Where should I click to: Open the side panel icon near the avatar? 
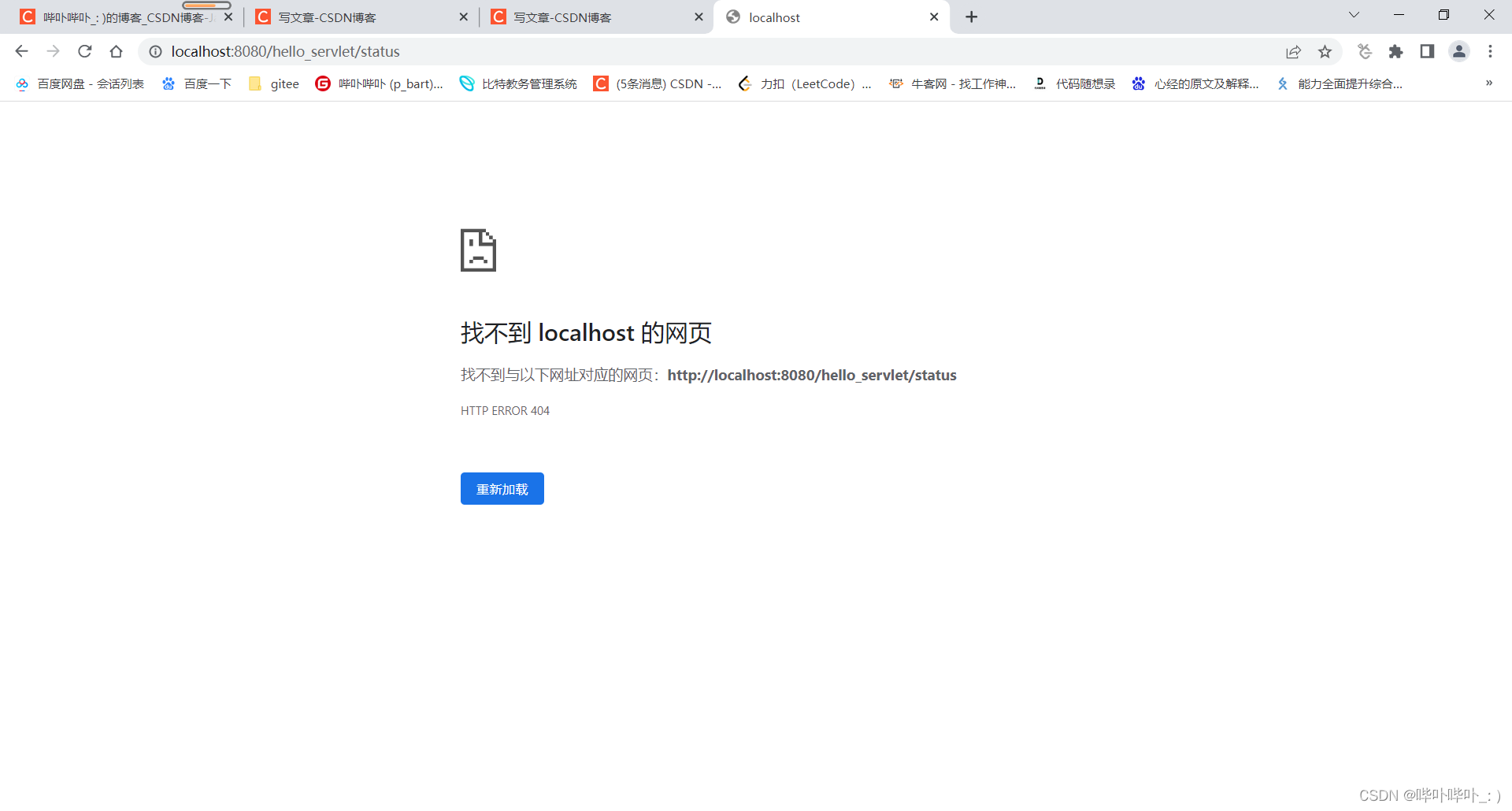1427,51
